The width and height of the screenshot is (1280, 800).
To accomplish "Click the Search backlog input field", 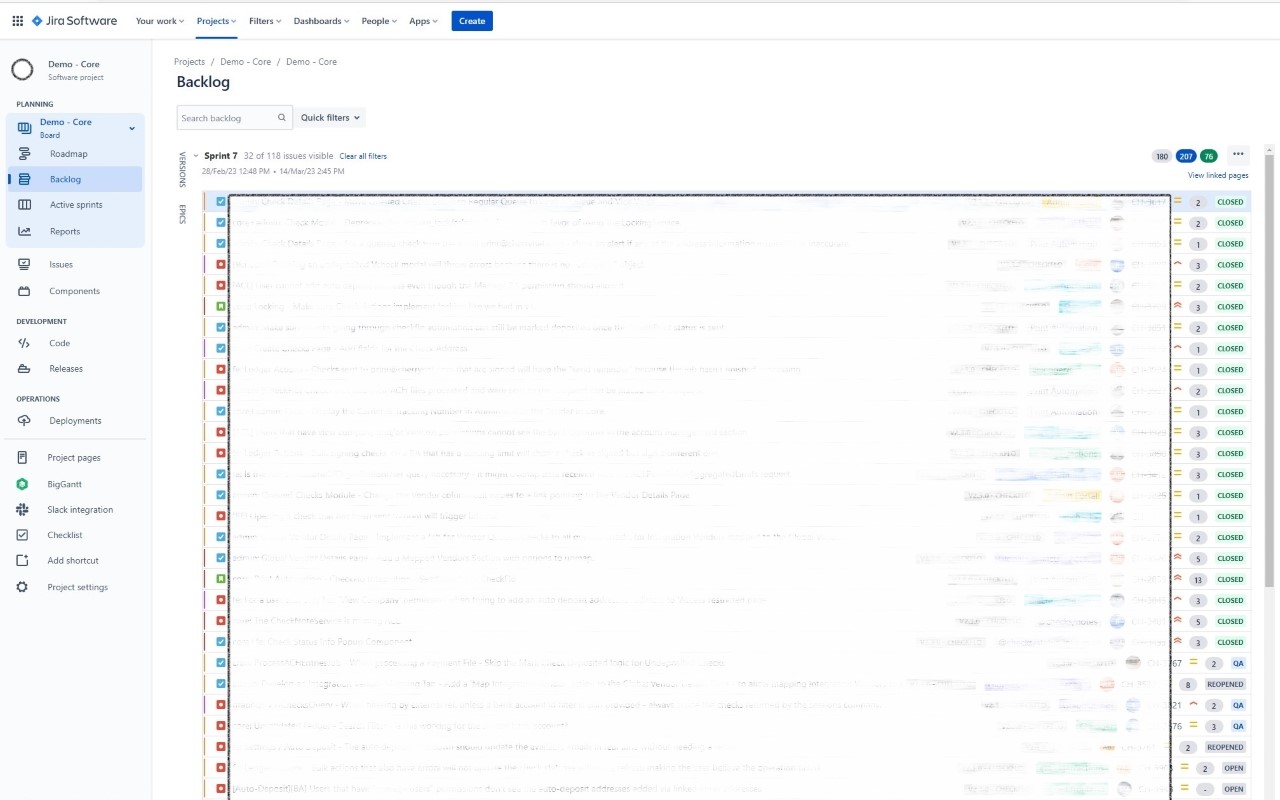I will click(x=228, y=117).
